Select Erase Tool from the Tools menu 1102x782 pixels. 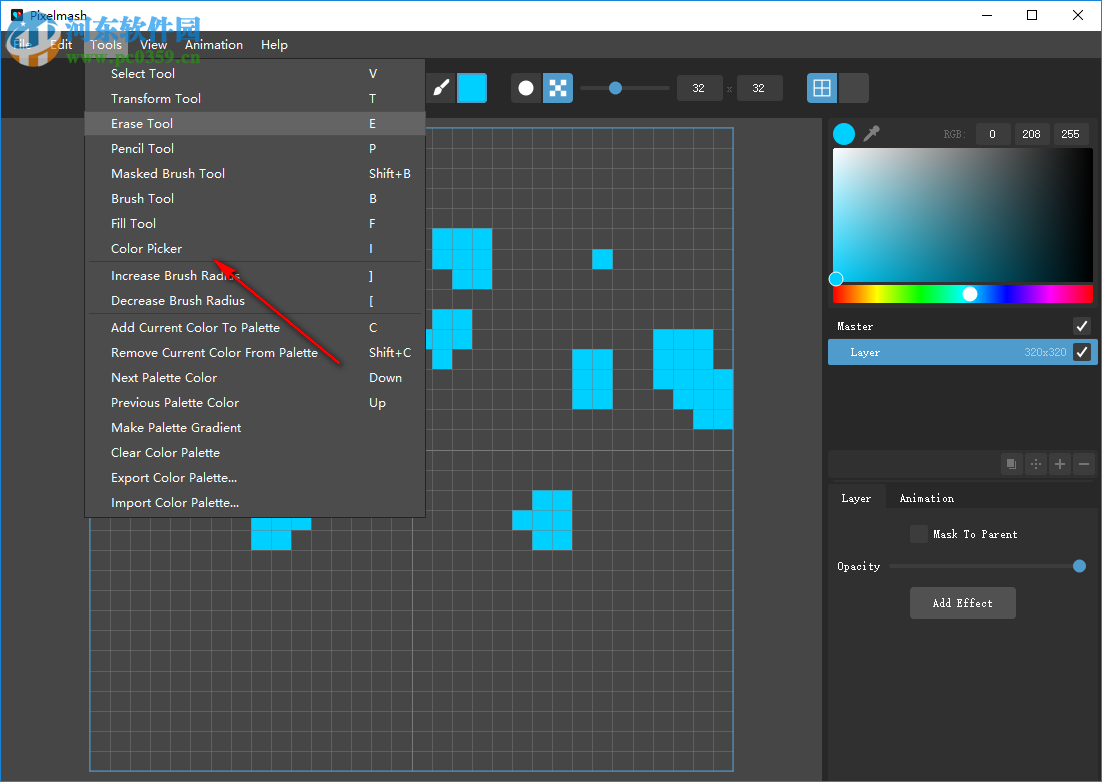tap(141, 123)
